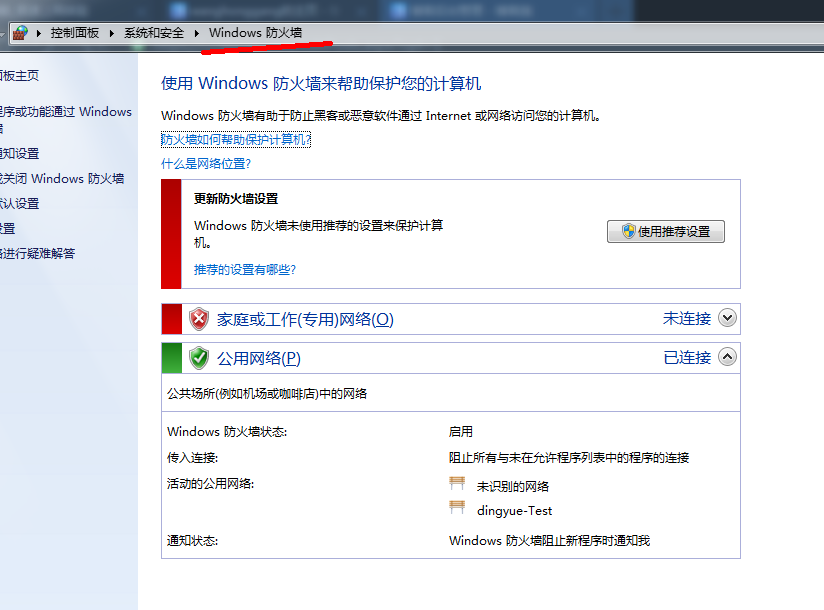Screen dimensions: 824x610
Task: Click the 活动的公用网络: label
Action: click(x=210, y=483)
